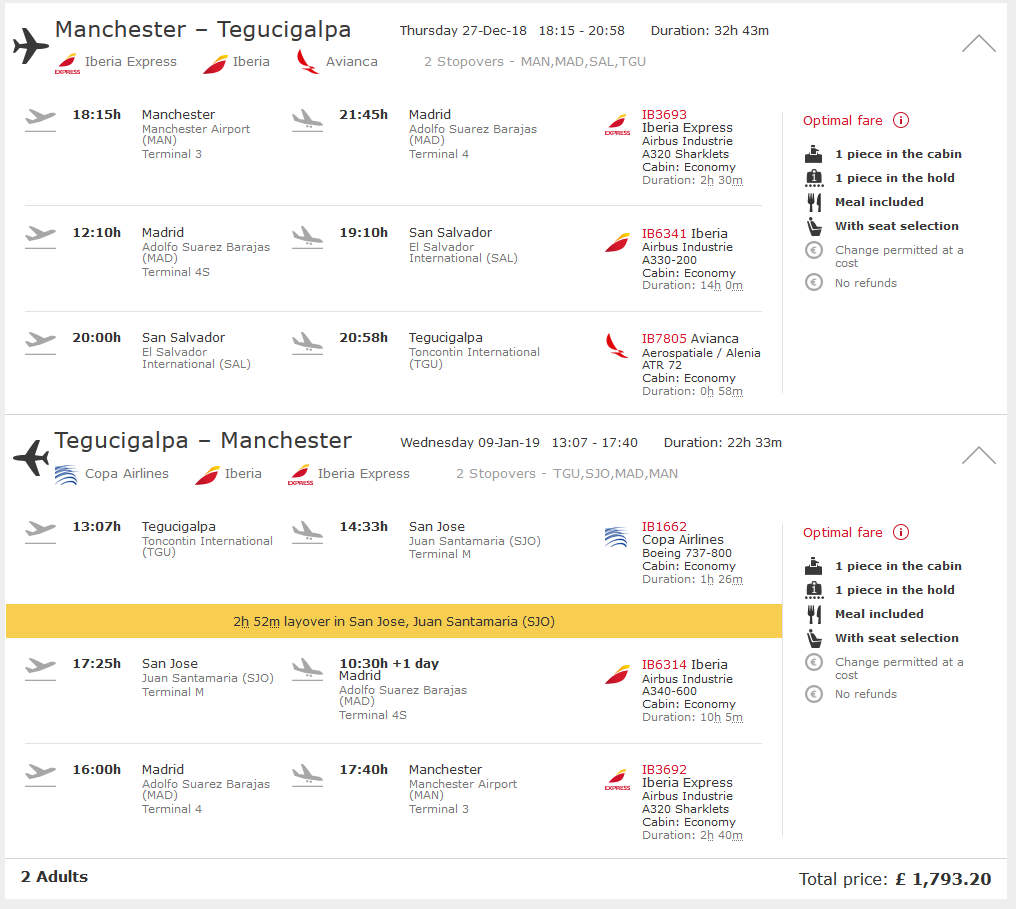Click the outbound Optimal fare heading
This screenshot has height=909, width=1016.
coord(842,121)
